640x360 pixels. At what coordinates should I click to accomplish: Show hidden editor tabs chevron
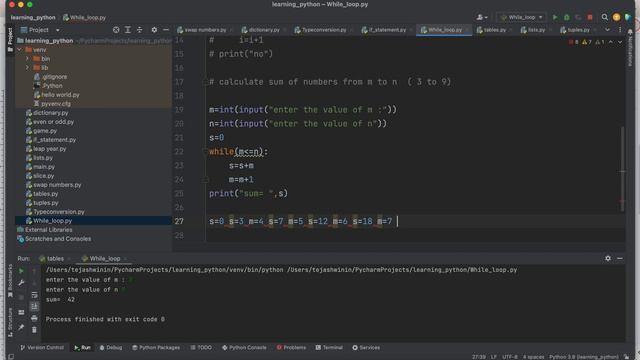click(x=607, y=30)
